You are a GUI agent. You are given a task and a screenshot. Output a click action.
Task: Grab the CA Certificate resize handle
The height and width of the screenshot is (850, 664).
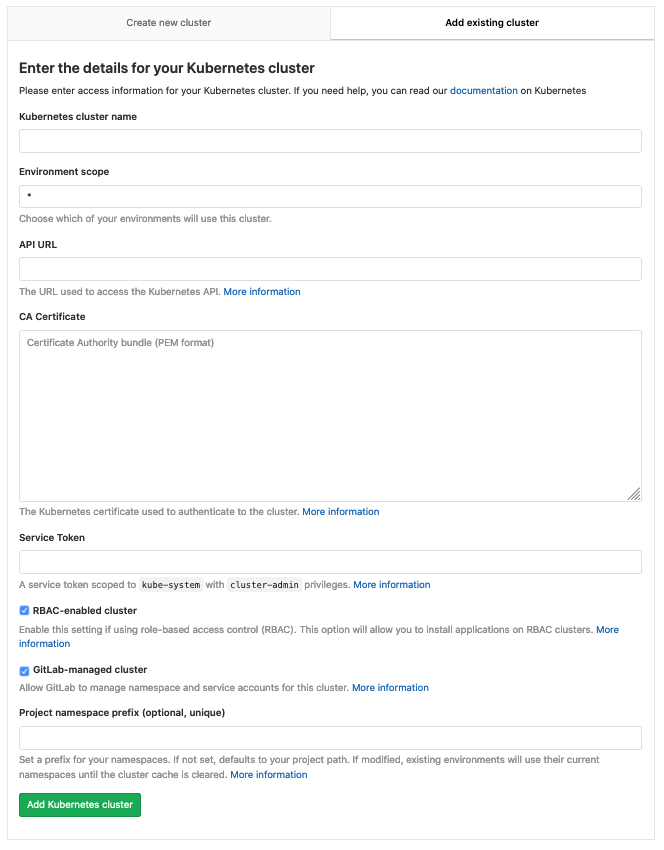634,494
